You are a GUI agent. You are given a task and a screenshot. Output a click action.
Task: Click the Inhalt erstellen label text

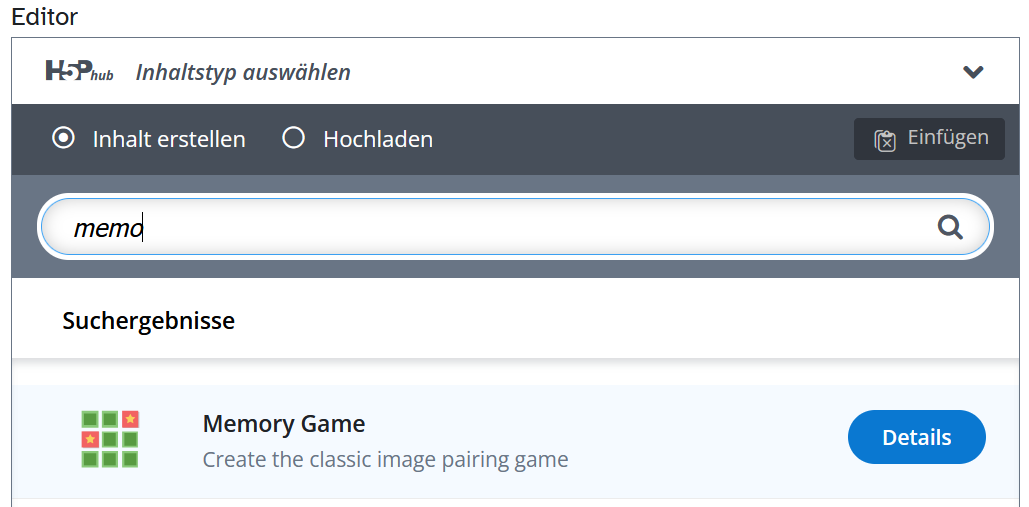[169, 139]
